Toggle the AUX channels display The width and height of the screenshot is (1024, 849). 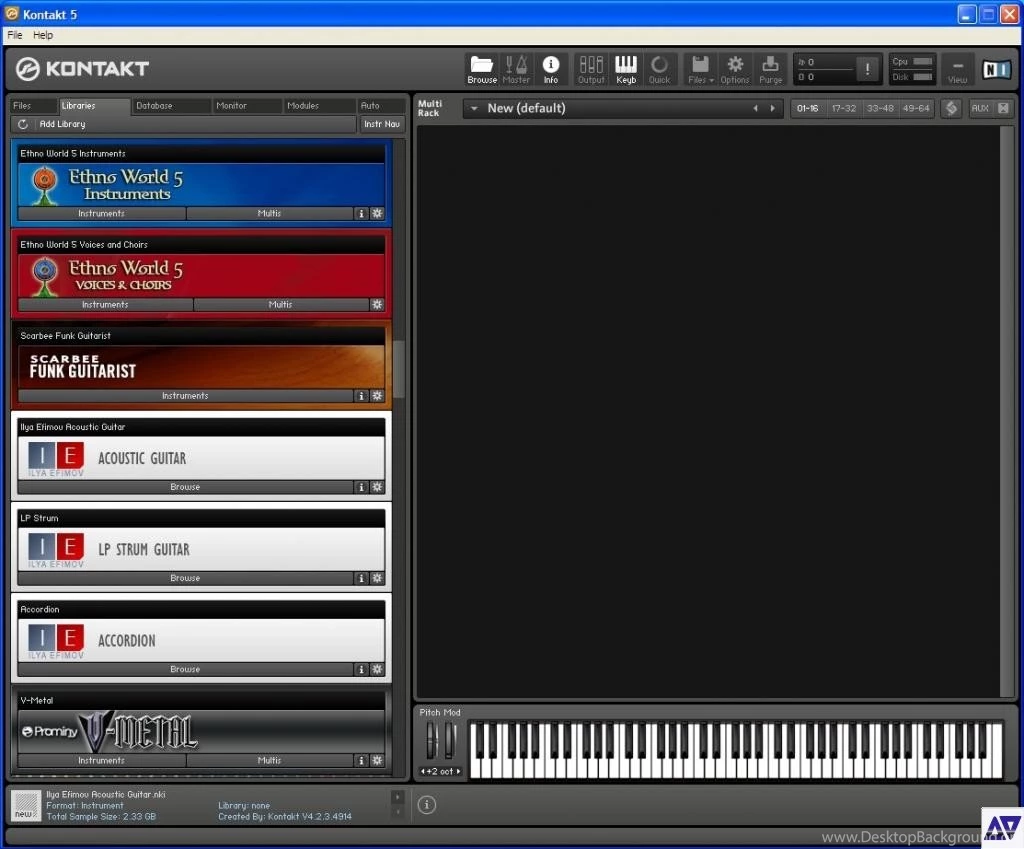click(x=981, y=108)
